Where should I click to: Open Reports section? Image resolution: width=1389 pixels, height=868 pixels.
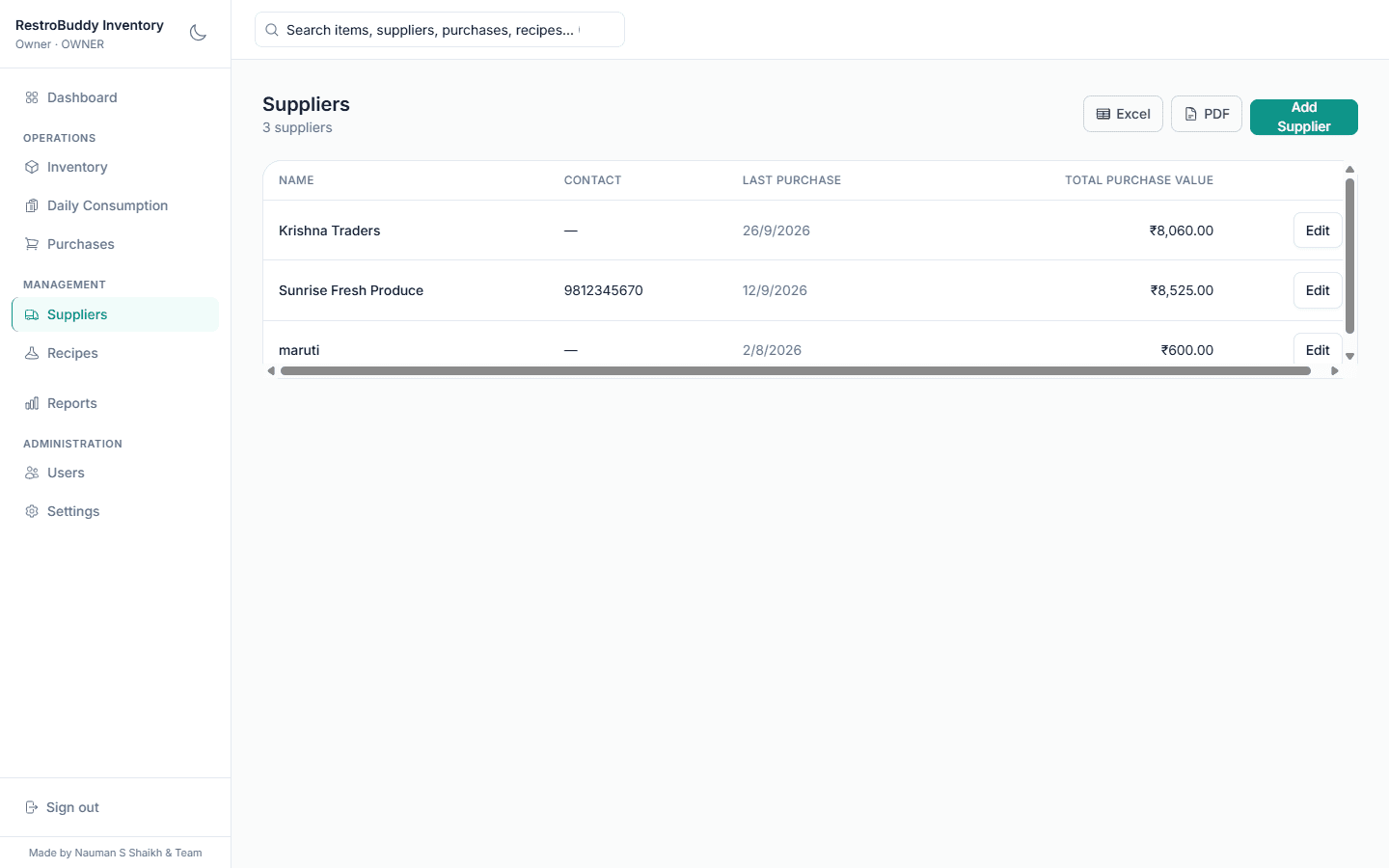pyautogui.click(x=116, y=403)
